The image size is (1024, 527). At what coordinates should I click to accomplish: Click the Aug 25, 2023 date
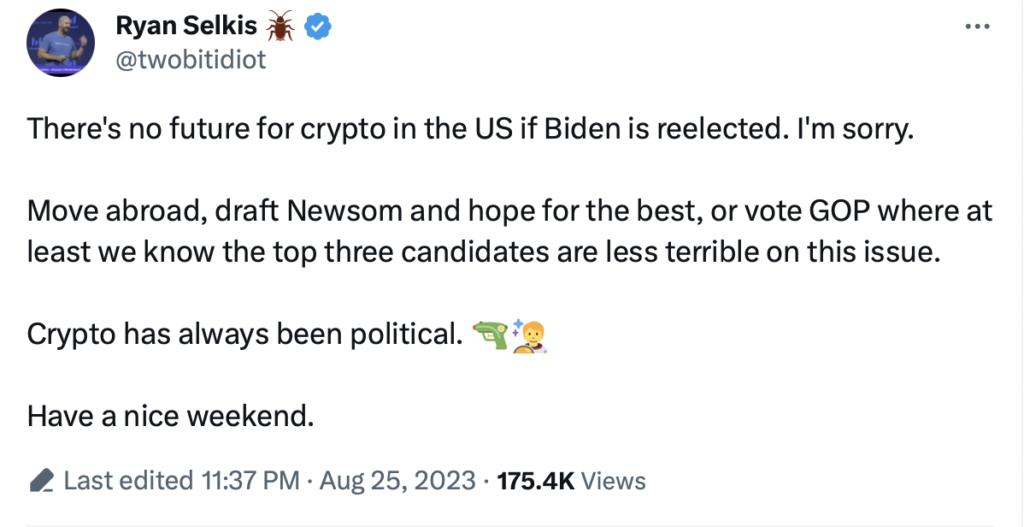398,481
